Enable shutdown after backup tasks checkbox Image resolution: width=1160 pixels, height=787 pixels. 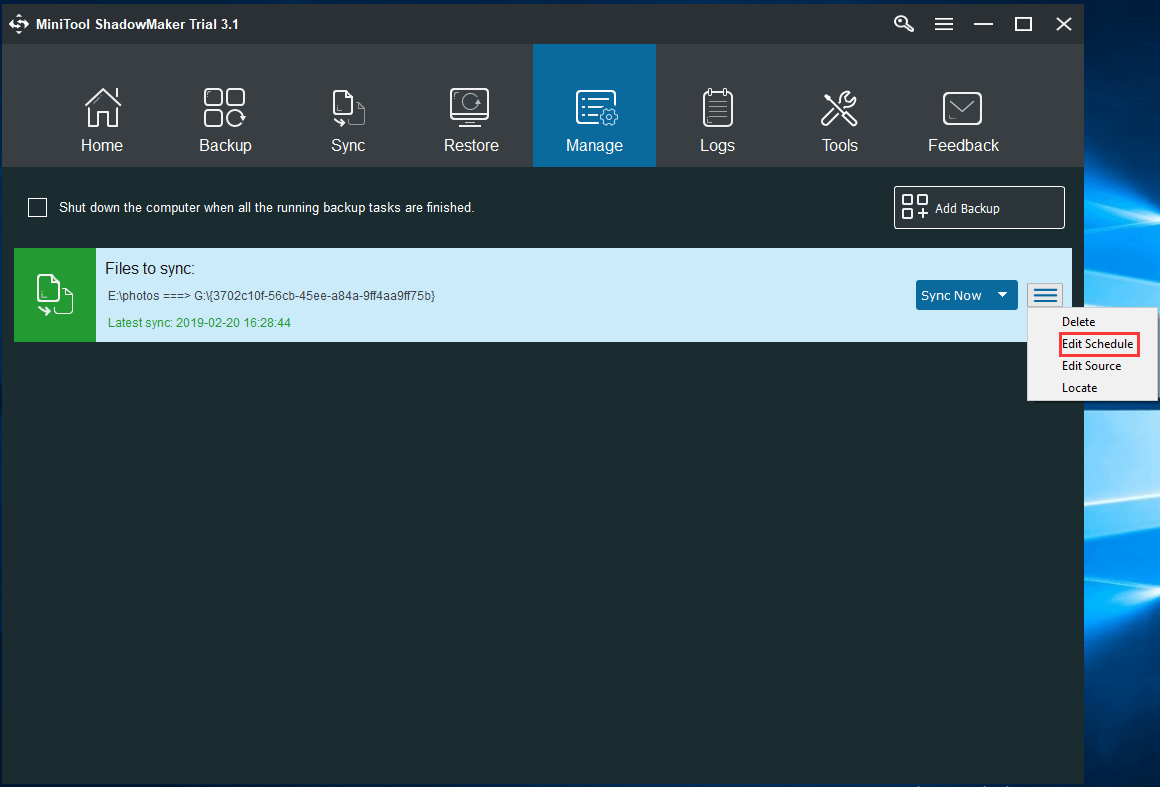coord(38,208)
